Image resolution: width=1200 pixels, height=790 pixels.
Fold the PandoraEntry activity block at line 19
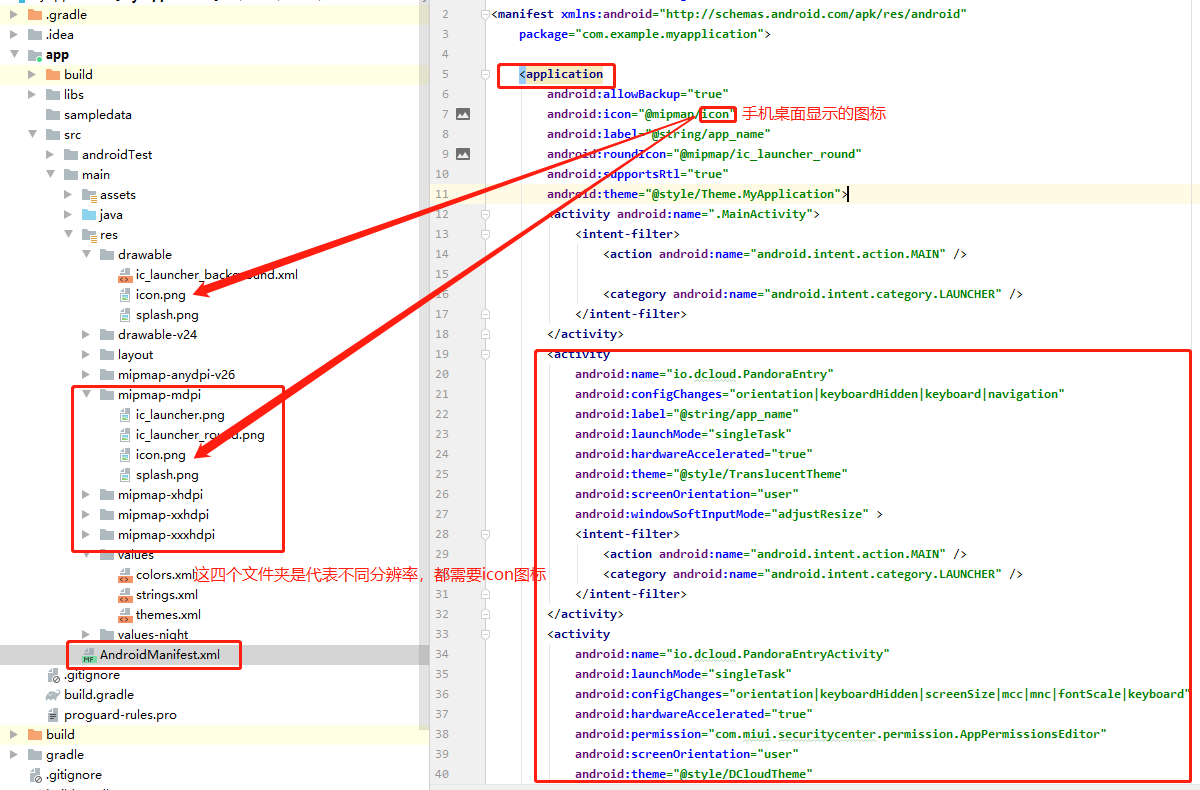(x=485, y=354)
